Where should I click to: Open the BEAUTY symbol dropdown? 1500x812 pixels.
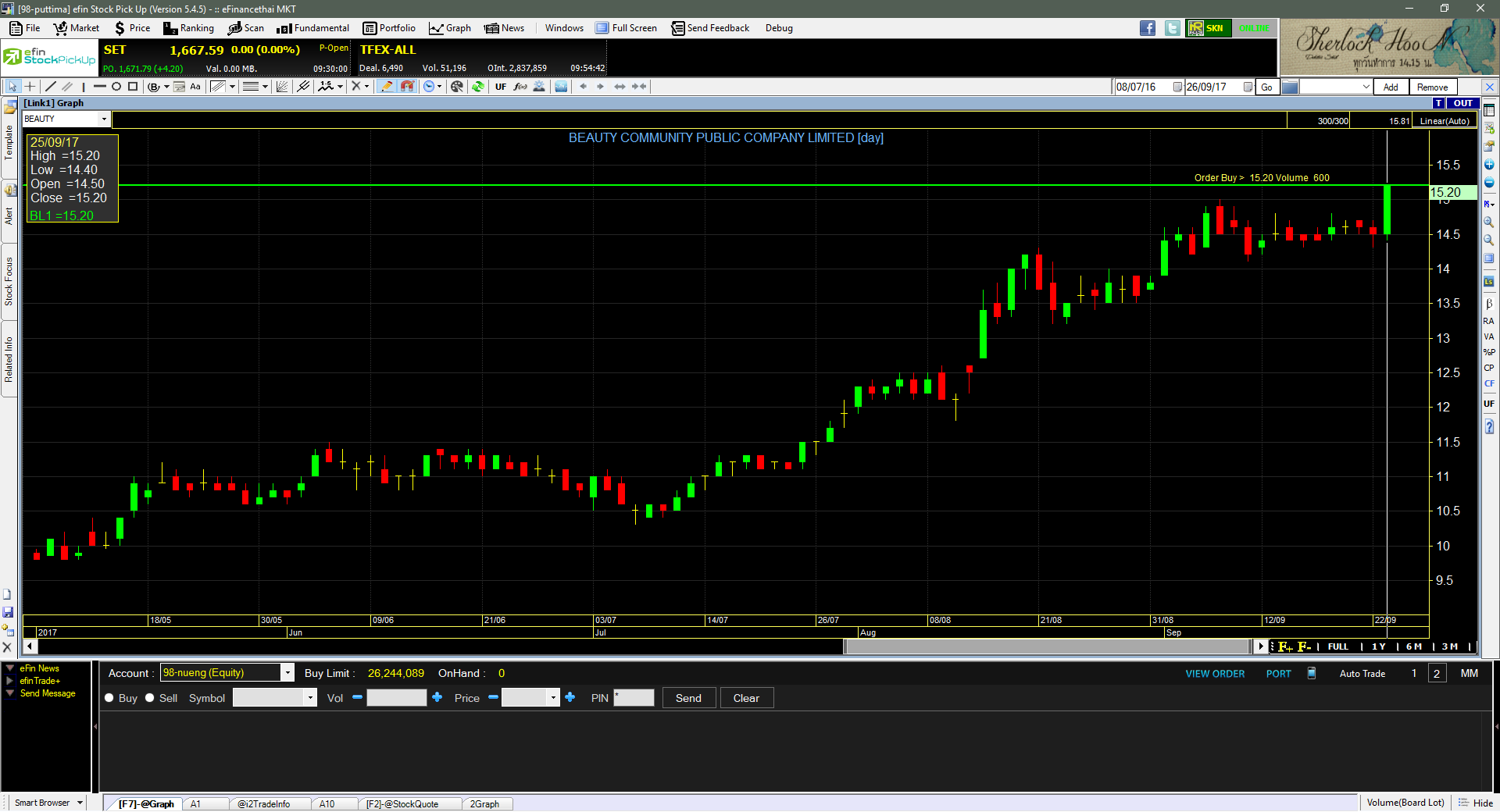point(104,119)
